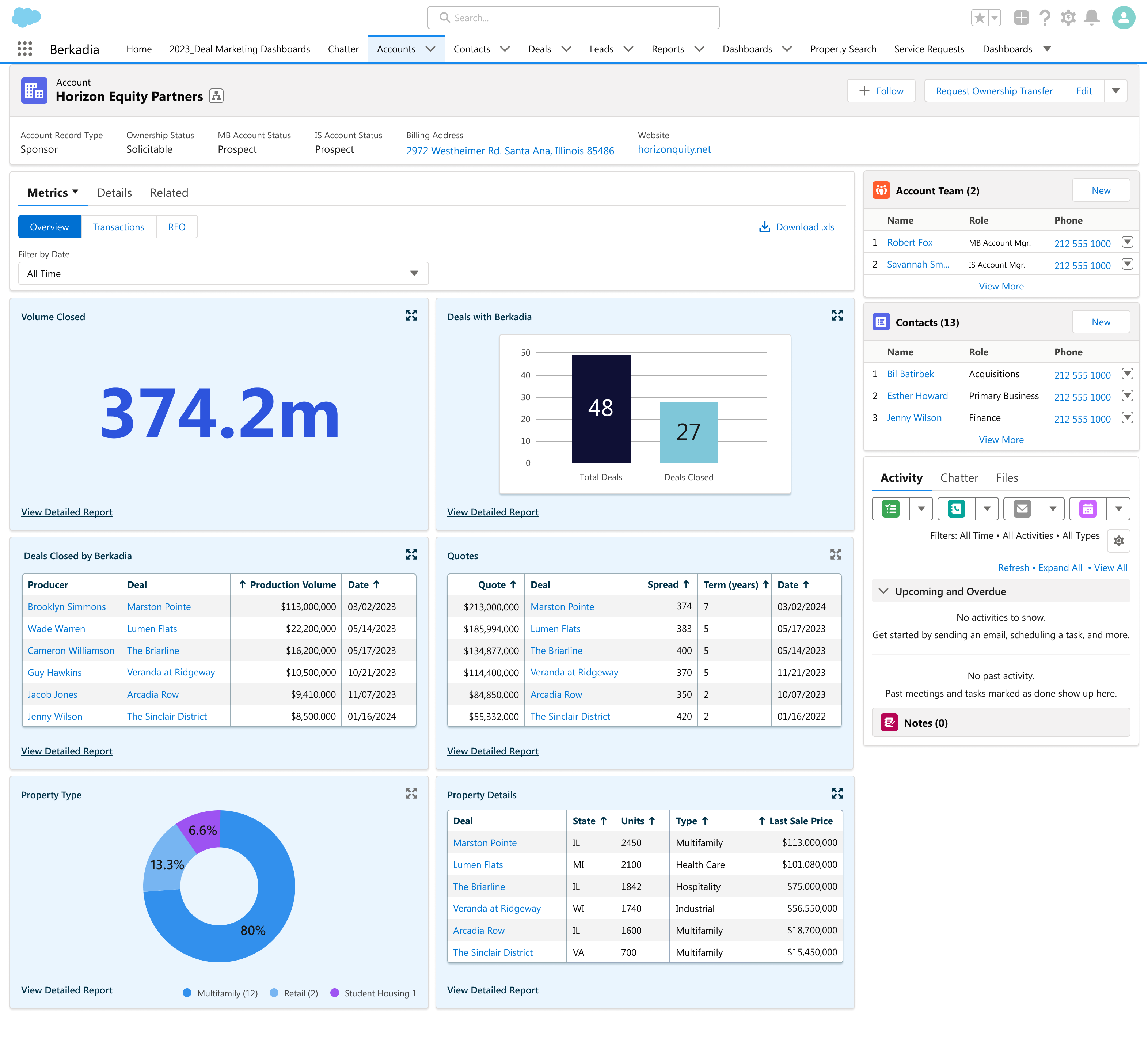
Task: Open the new event dropdown arrow
Action: click(x=1118, y=509)
